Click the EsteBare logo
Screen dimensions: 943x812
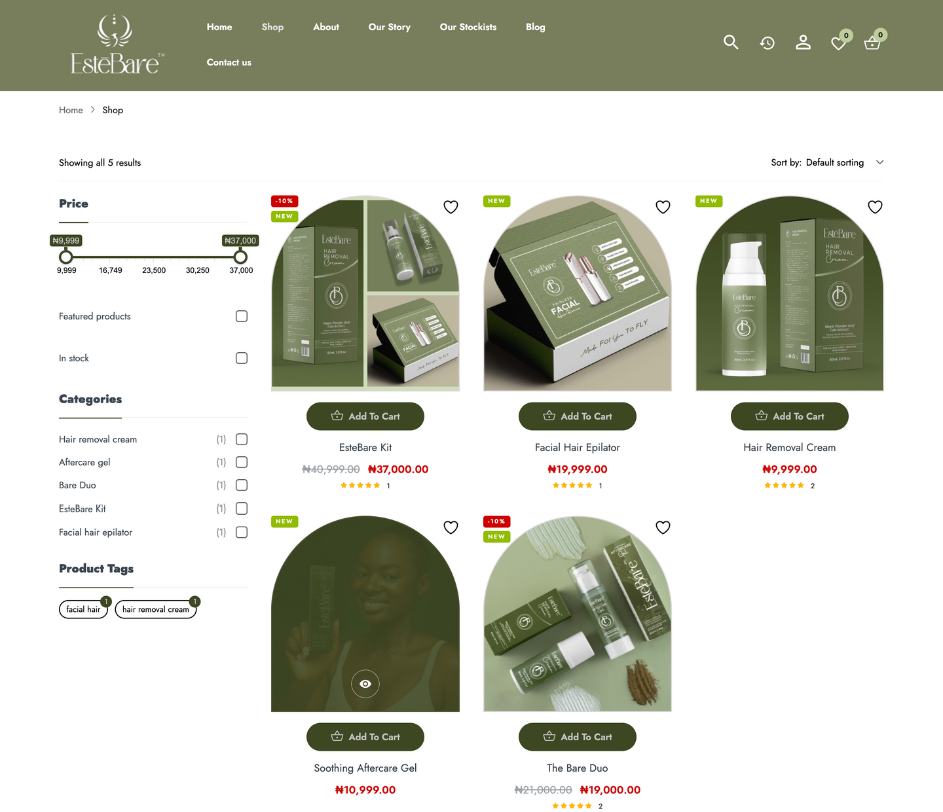[x=117, y=45]
